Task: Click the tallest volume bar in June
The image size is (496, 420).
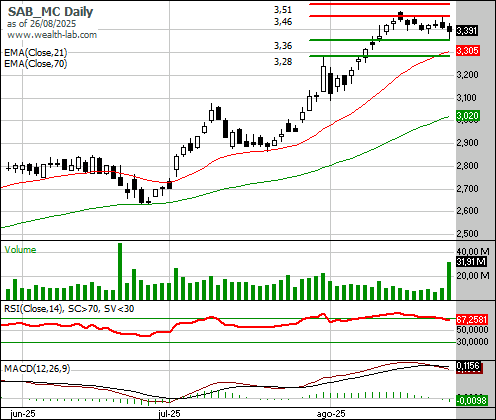Action: click(120, 271)
